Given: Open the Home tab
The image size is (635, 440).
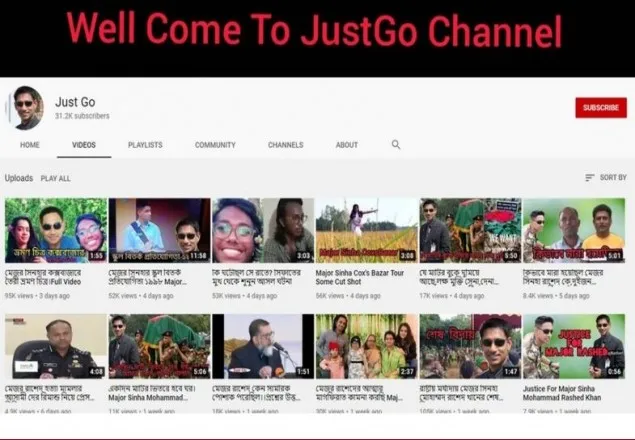Looking at the screenshot, I should coord(30,145).
